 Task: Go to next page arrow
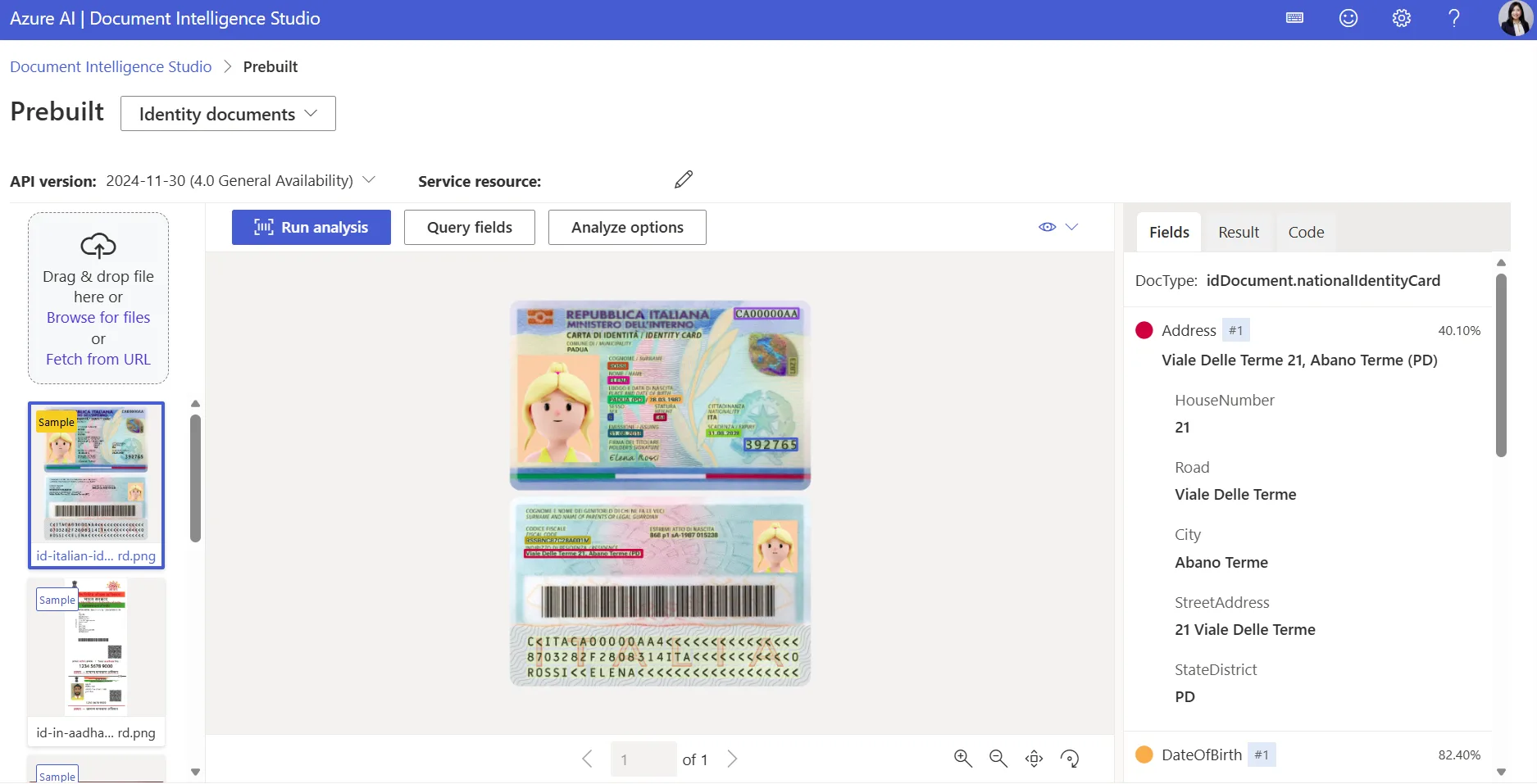pyautogui.click(x=733, y=759)
